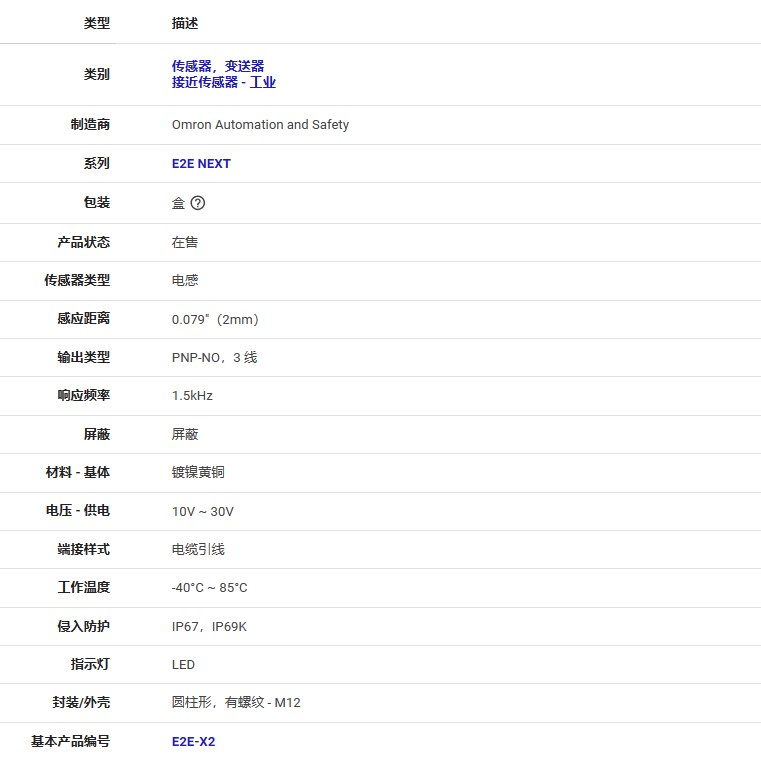761x760 pixels.
Task: Click the 10V ~ 30V supply voltage value
Action: click(202, 511)
